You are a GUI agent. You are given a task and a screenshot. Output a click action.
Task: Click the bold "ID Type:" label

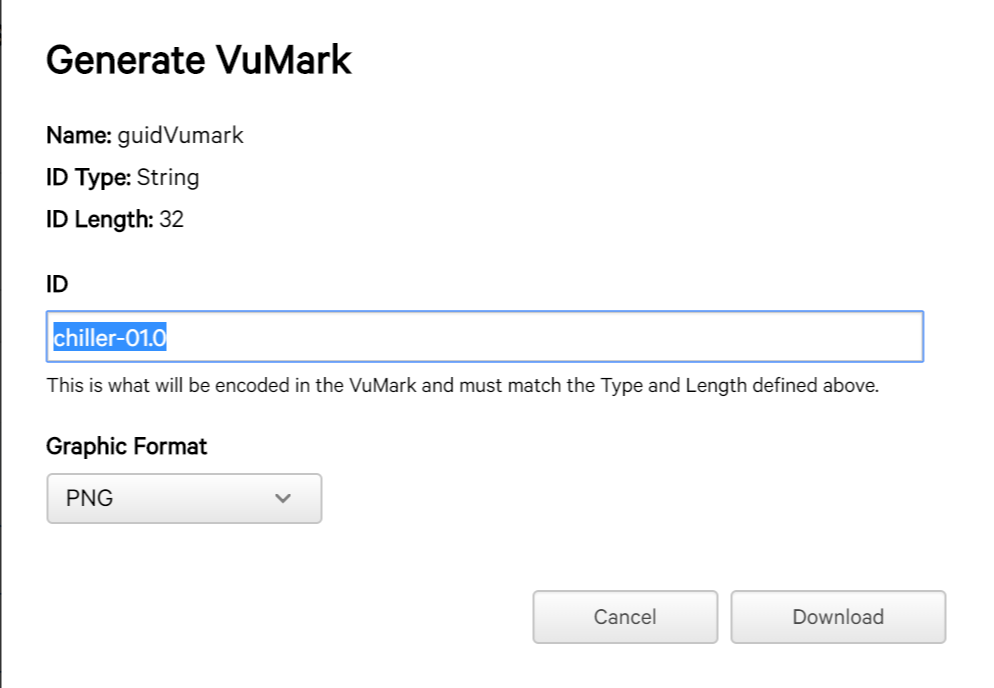point(88,178)
